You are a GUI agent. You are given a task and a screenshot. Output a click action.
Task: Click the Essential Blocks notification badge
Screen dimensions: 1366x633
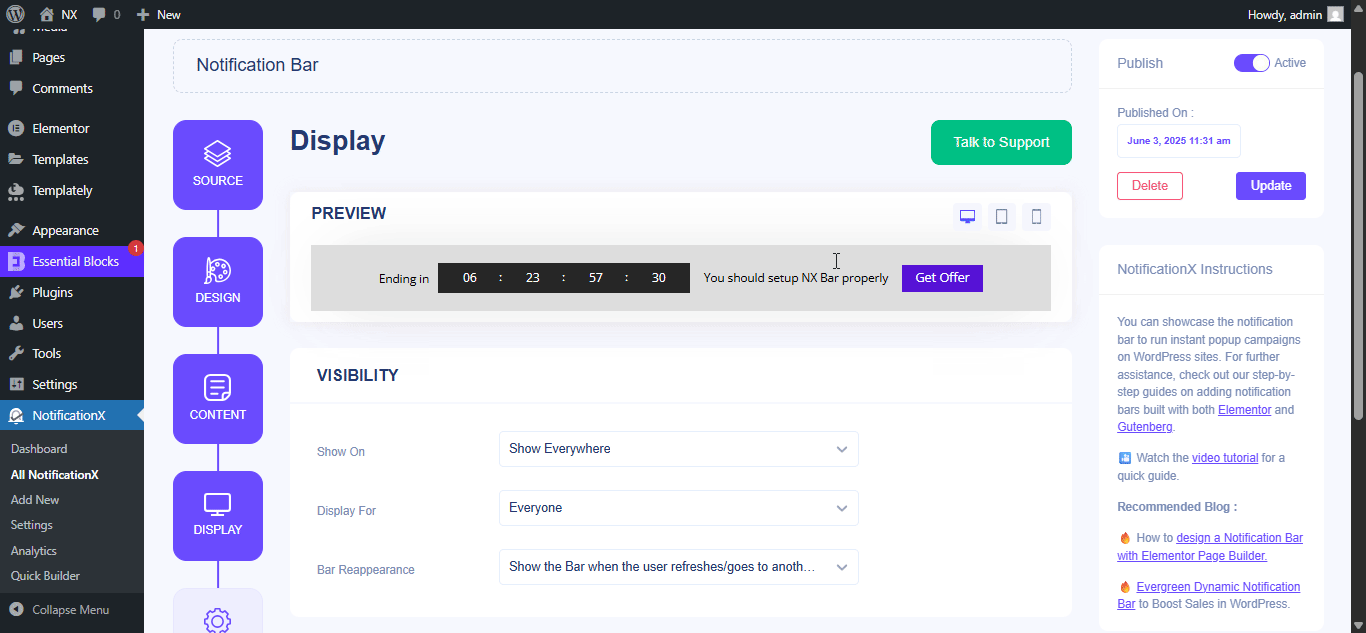tap(136, 248)
